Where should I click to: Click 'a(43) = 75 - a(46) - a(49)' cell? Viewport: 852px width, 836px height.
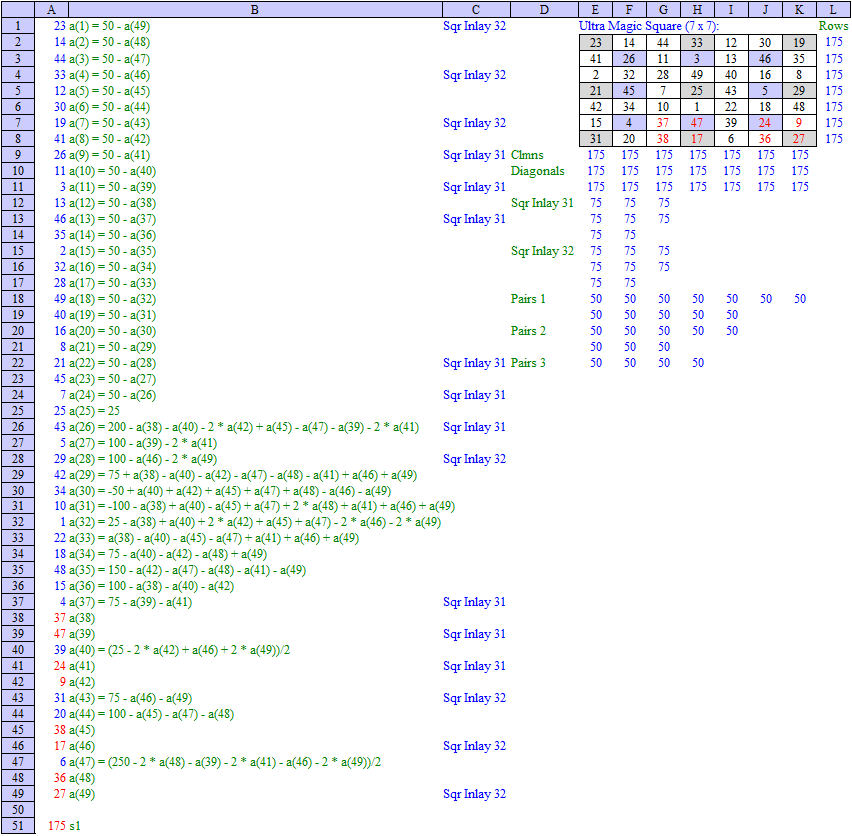tap(130, 698)
